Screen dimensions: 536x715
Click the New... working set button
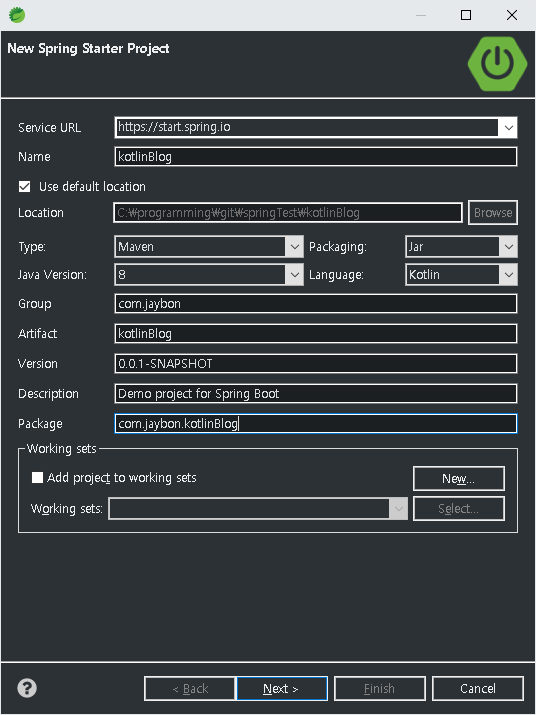tap(458, 478)
